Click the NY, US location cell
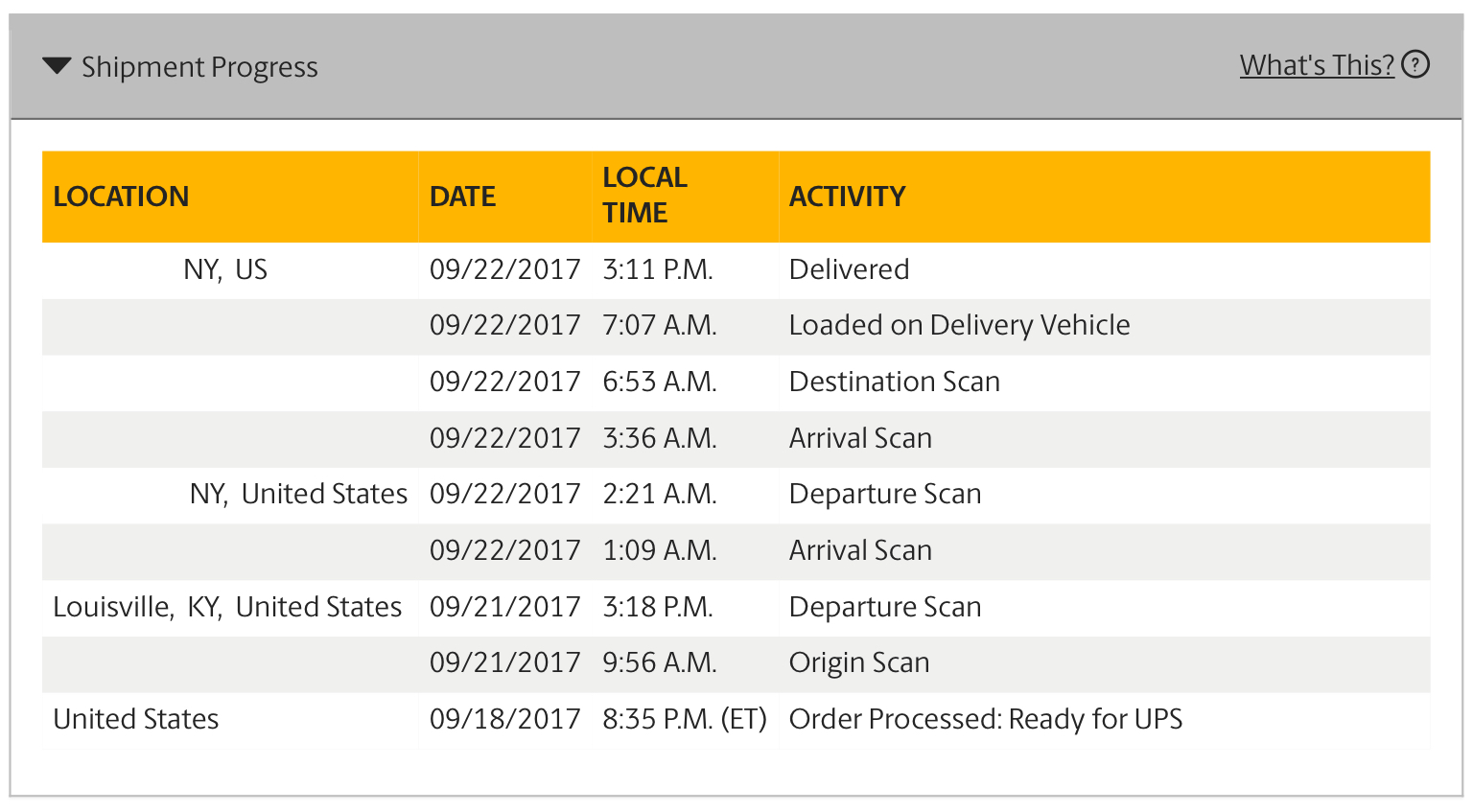The width and height of the screenshot is (1473, 812). [x=225, y=269]
